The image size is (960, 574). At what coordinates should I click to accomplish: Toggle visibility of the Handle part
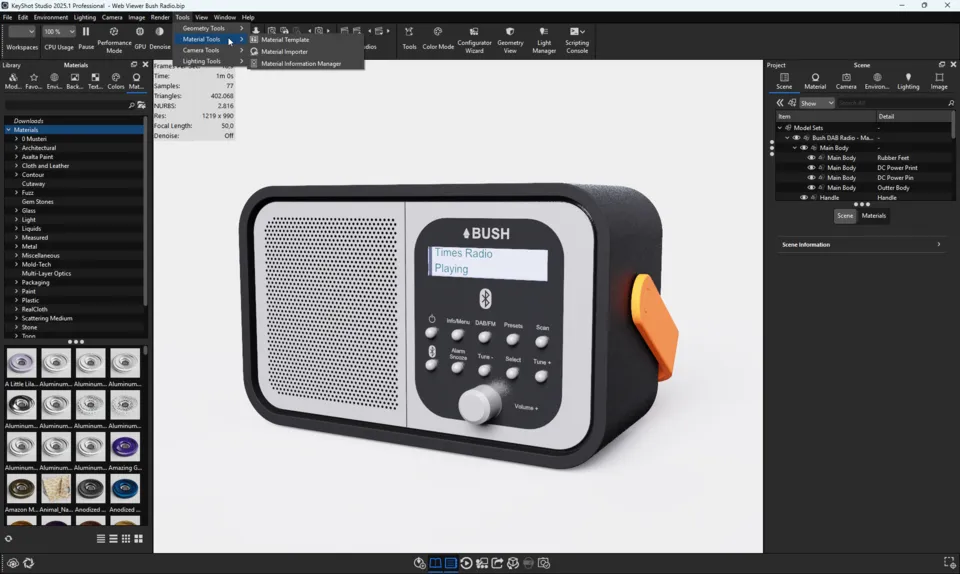tap(804, 198)
